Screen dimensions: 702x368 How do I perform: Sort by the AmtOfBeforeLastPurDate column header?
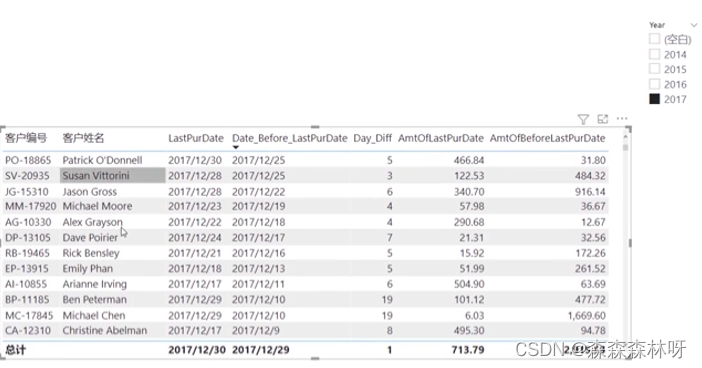click(x=547, y=138)
